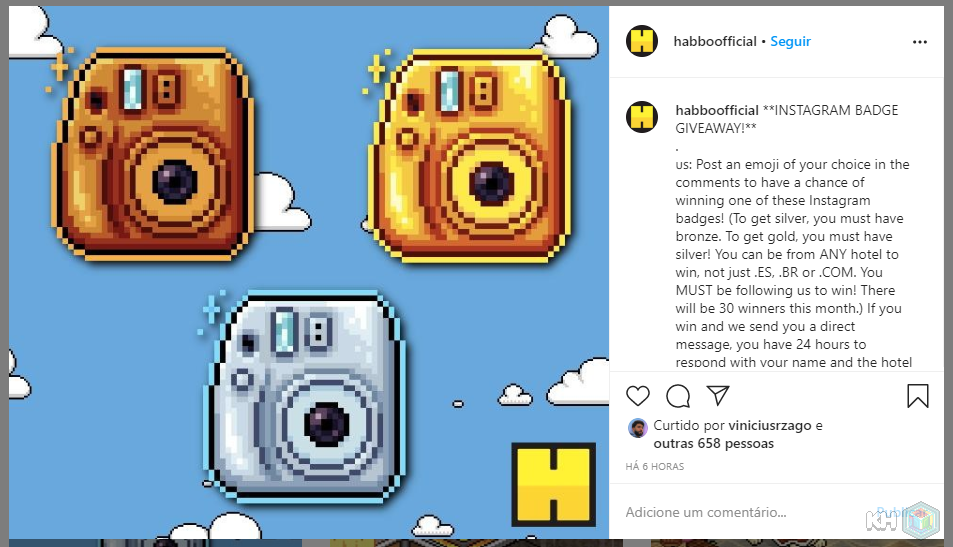953x547 pixels.
Task: Click the gold camera badge in image
Action: tap(469, 156)
